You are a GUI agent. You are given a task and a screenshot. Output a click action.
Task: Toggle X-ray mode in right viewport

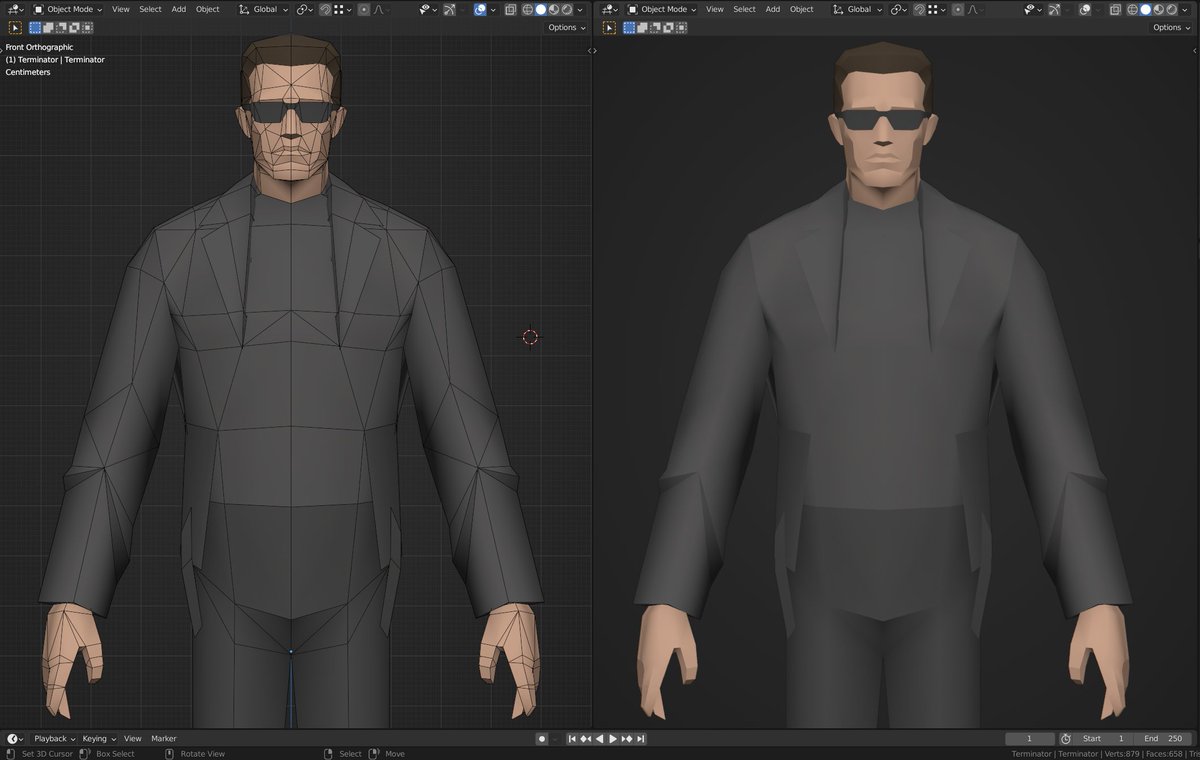coord(1115,9)
